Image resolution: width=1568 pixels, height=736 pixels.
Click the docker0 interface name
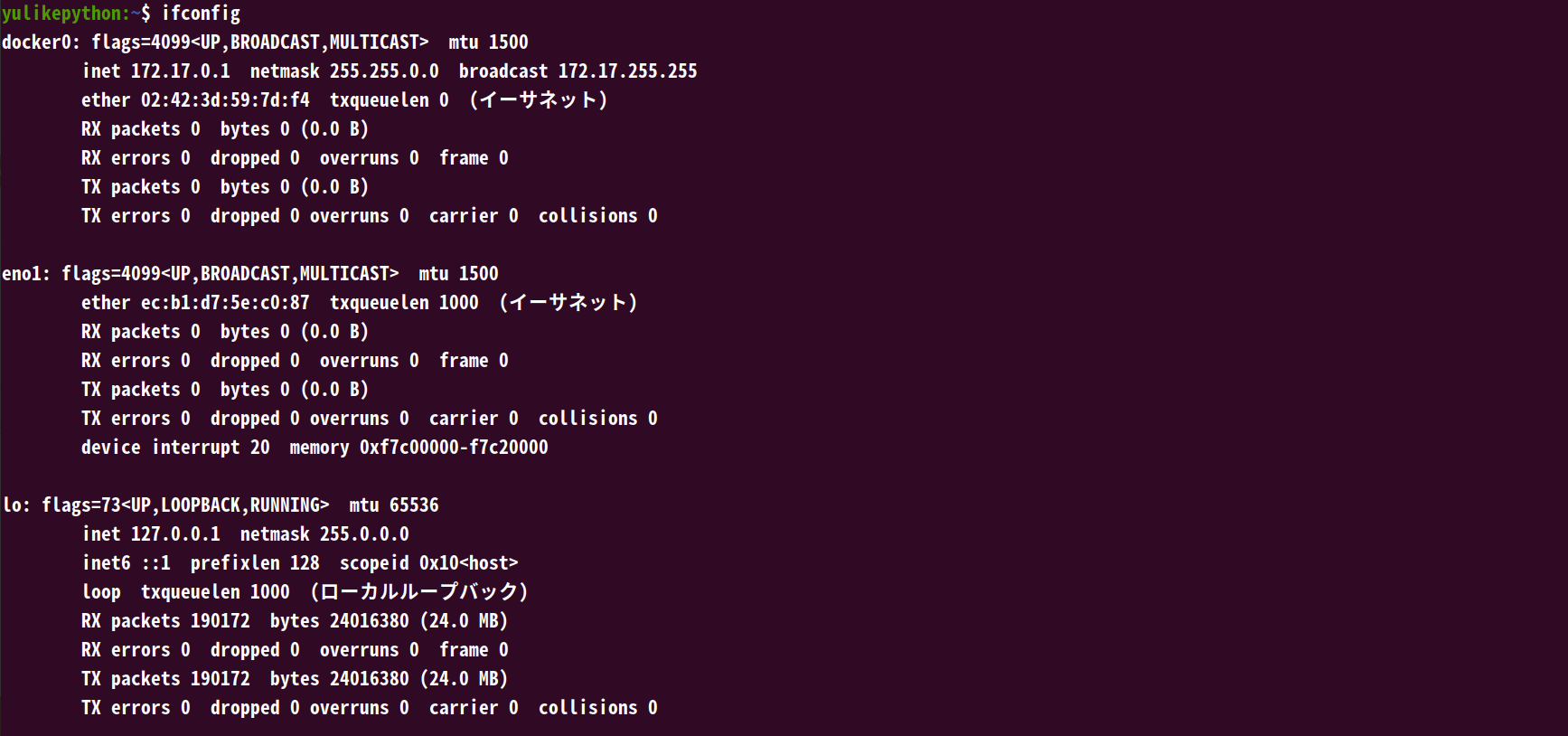(40, 42)
